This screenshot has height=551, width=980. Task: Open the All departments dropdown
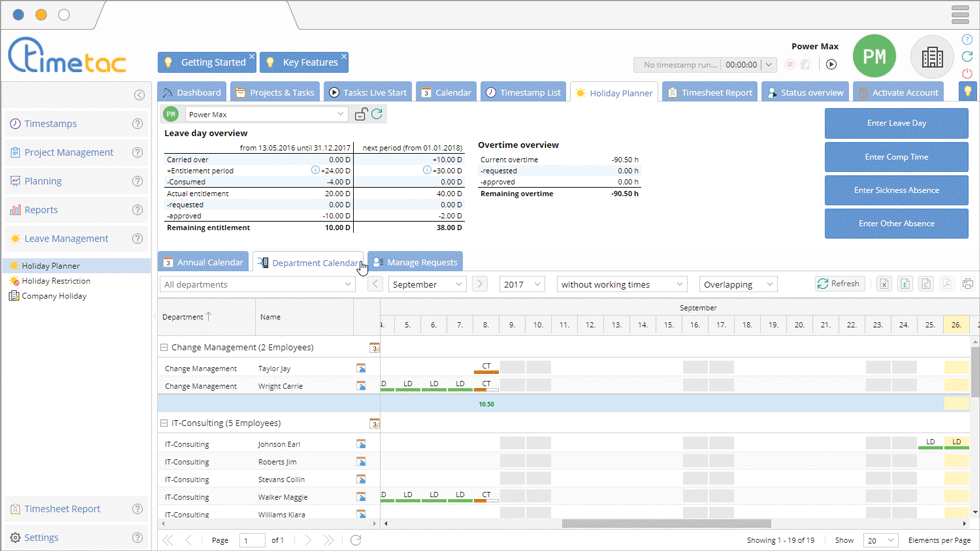[257, 285]
